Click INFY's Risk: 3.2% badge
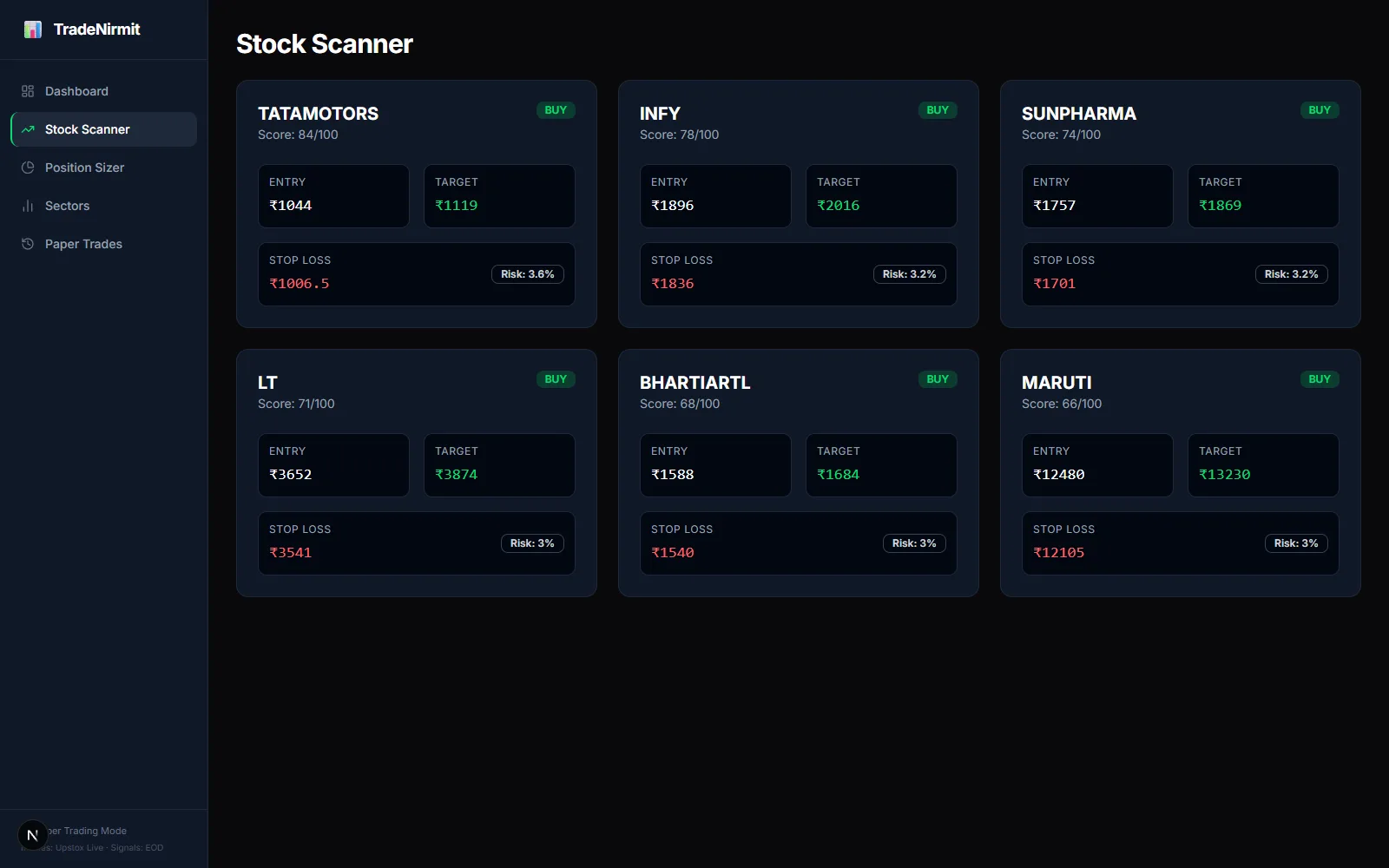The image size is (1389, 868). click(x=909, y=274)
